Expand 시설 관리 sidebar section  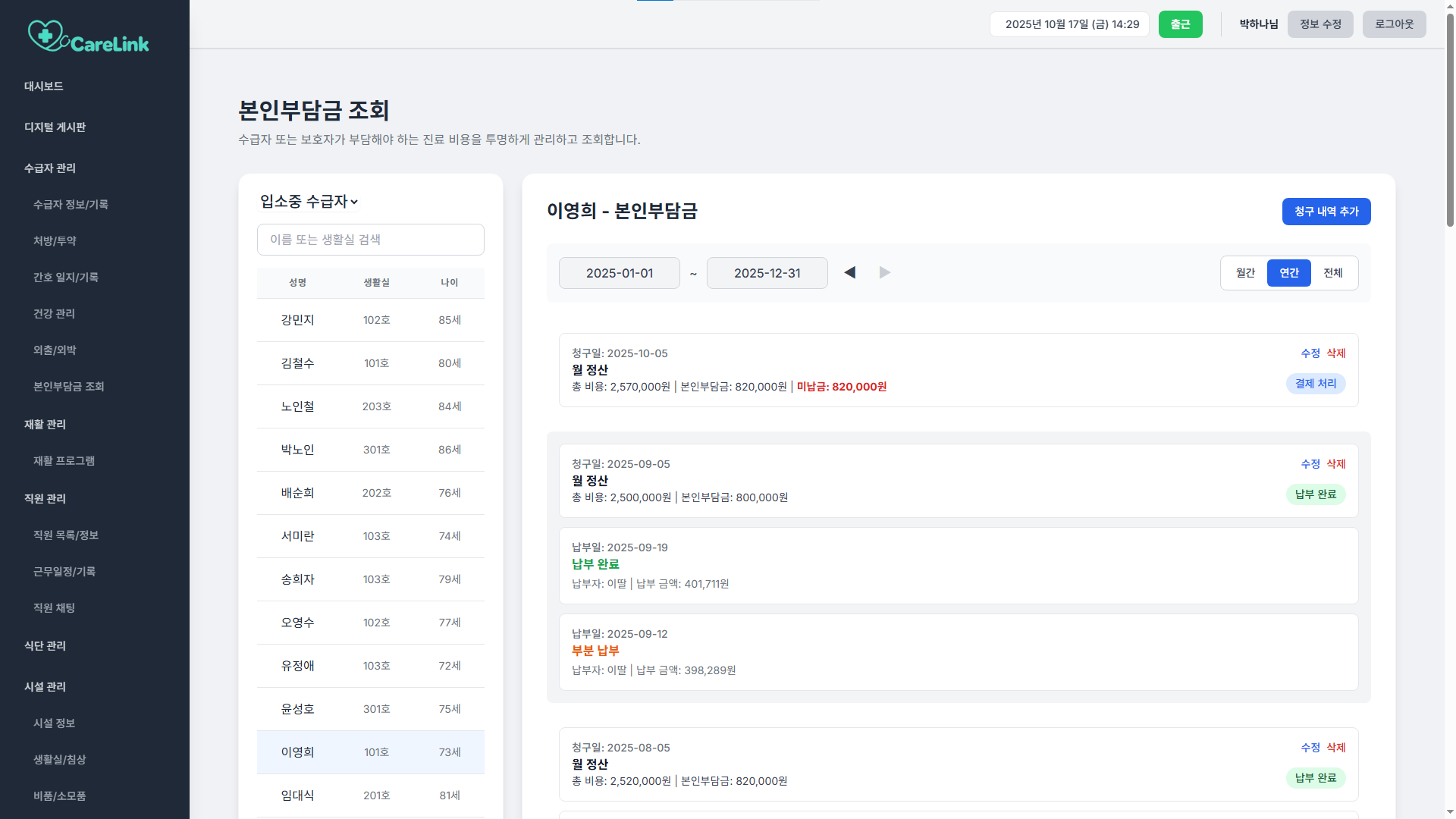click(45, 687)
